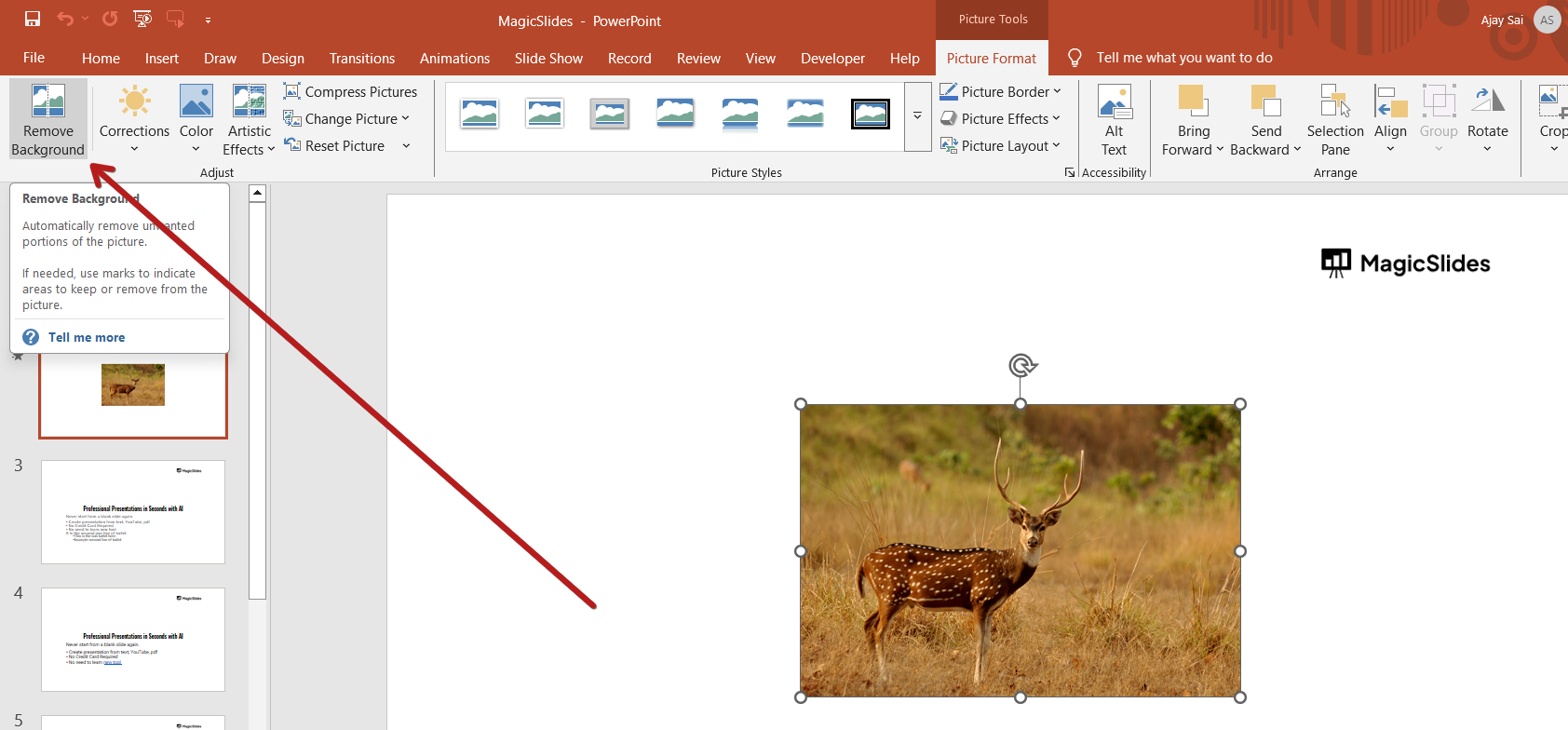Apply the second picture style in gallery
This screenshot has width=1568, height=730.
pyautogui.click(x=545, y=115)
